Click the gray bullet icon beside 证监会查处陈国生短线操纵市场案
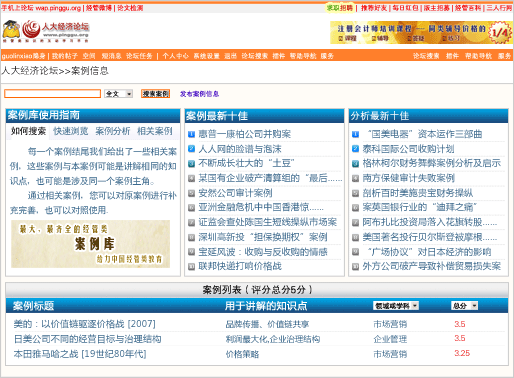Screen dimensions: 514x378 (x=191, y=222)
